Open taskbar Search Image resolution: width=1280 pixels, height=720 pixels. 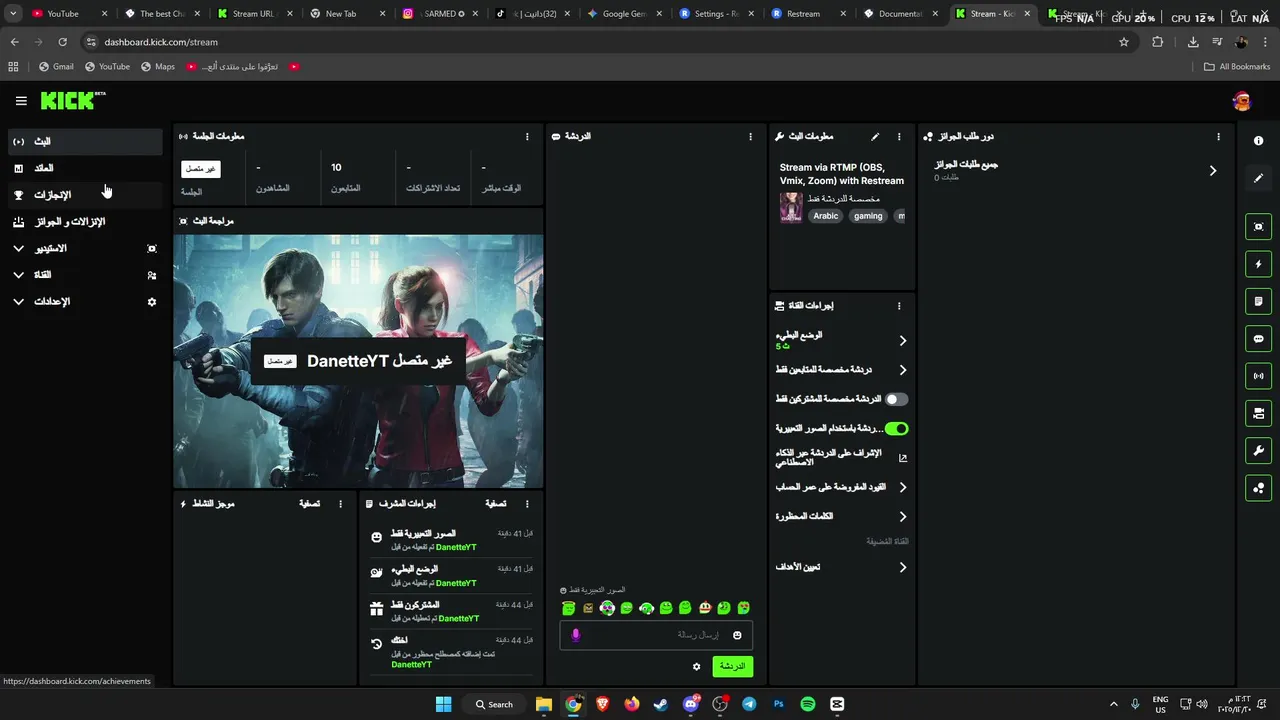pyautogui.click(x=494, y=704)
